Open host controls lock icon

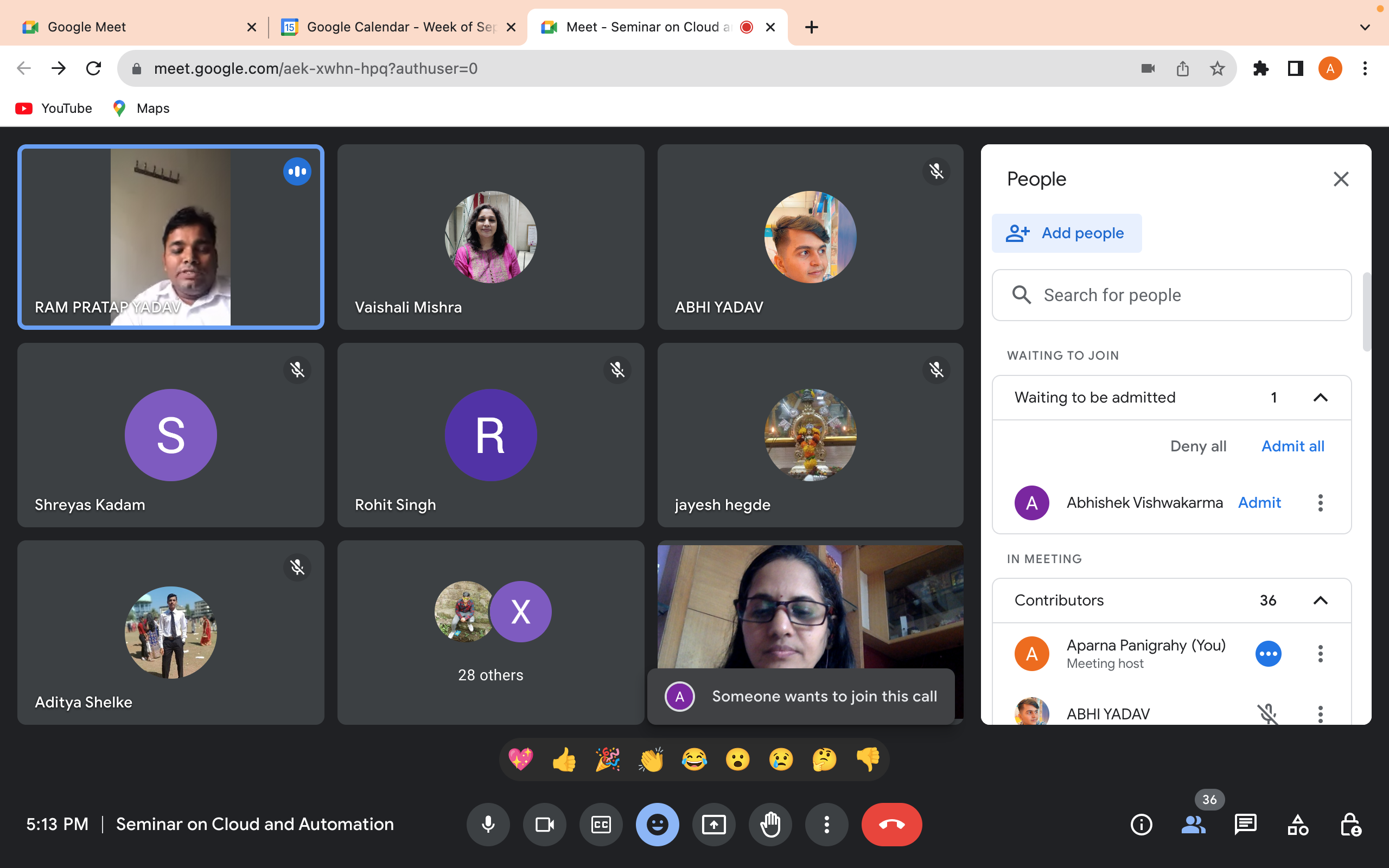coord(1350,825)
